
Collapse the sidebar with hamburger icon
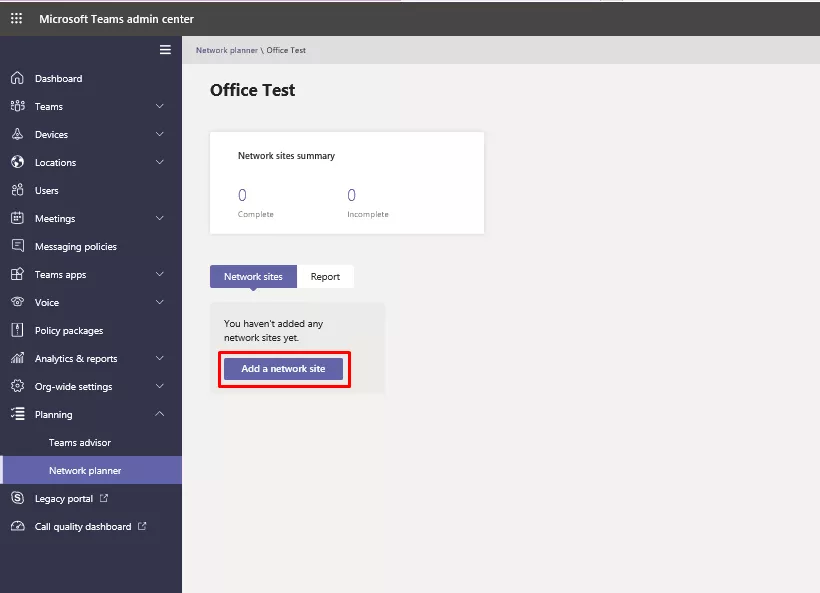click(x=165, y=50)
